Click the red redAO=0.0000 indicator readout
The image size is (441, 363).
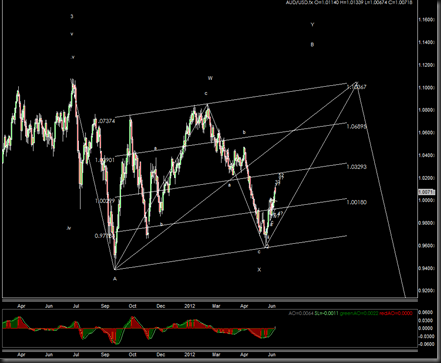pyautogui.click(x=396, y=313)
